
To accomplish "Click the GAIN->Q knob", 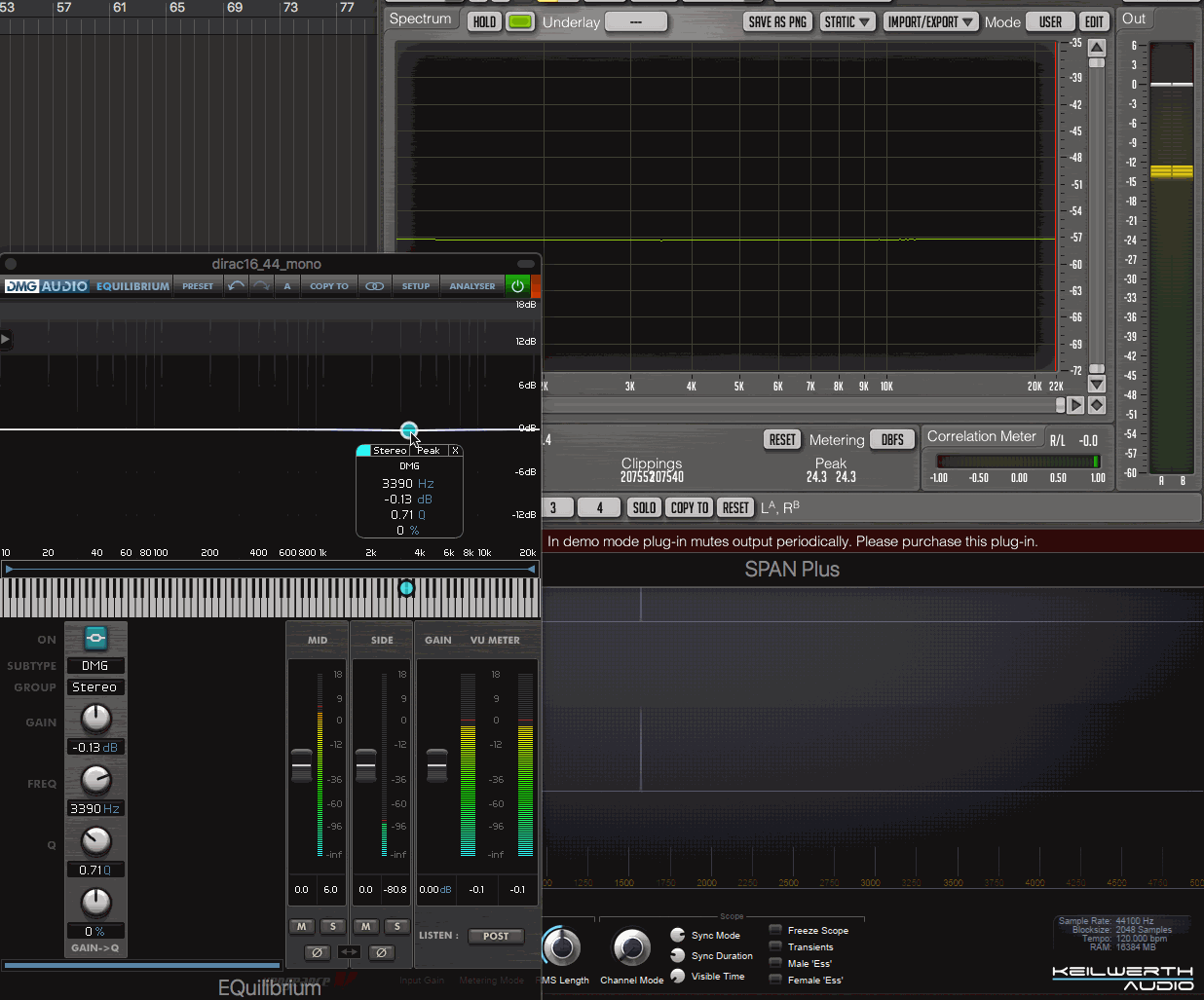I will coord(95,903).
